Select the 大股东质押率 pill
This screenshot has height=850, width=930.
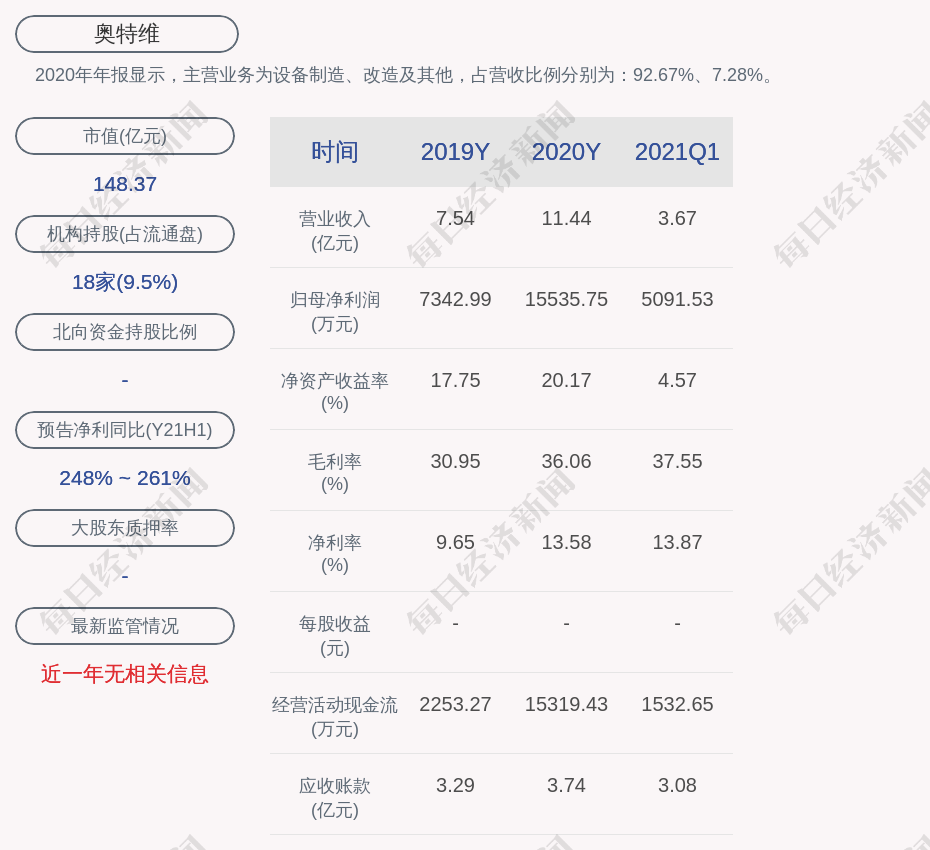[x=125, y=527]
